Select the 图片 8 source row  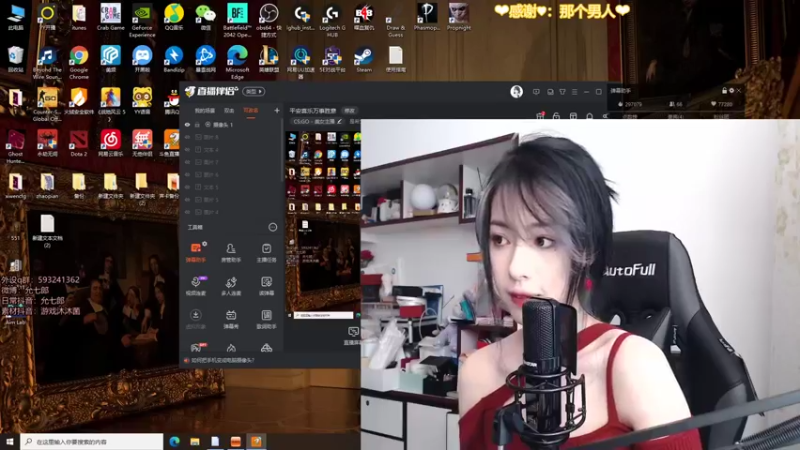(231, 137)
